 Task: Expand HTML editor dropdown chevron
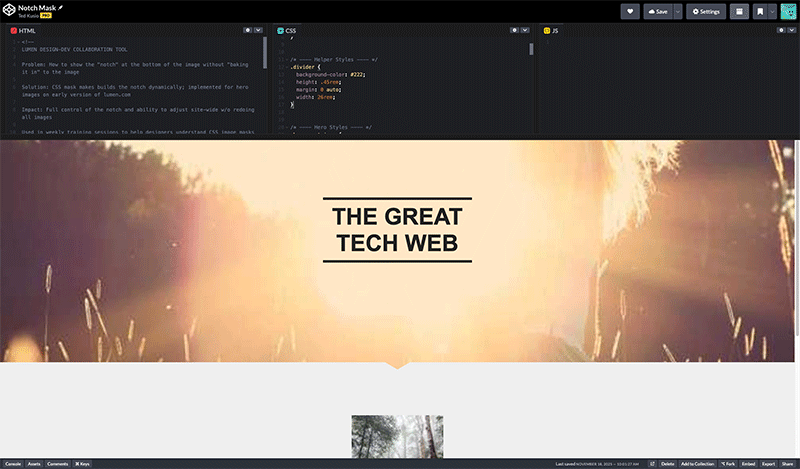point(258,30)
